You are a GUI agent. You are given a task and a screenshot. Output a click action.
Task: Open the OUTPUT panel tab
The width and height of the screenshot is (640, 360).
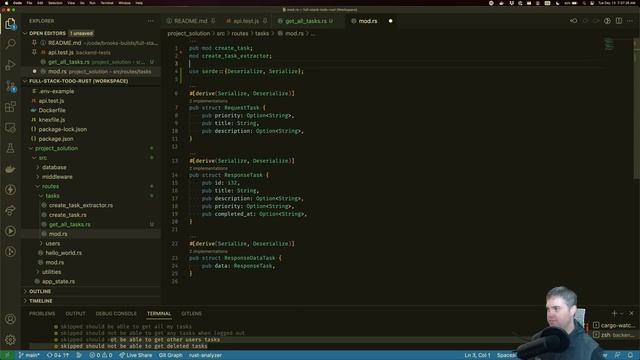76,314
